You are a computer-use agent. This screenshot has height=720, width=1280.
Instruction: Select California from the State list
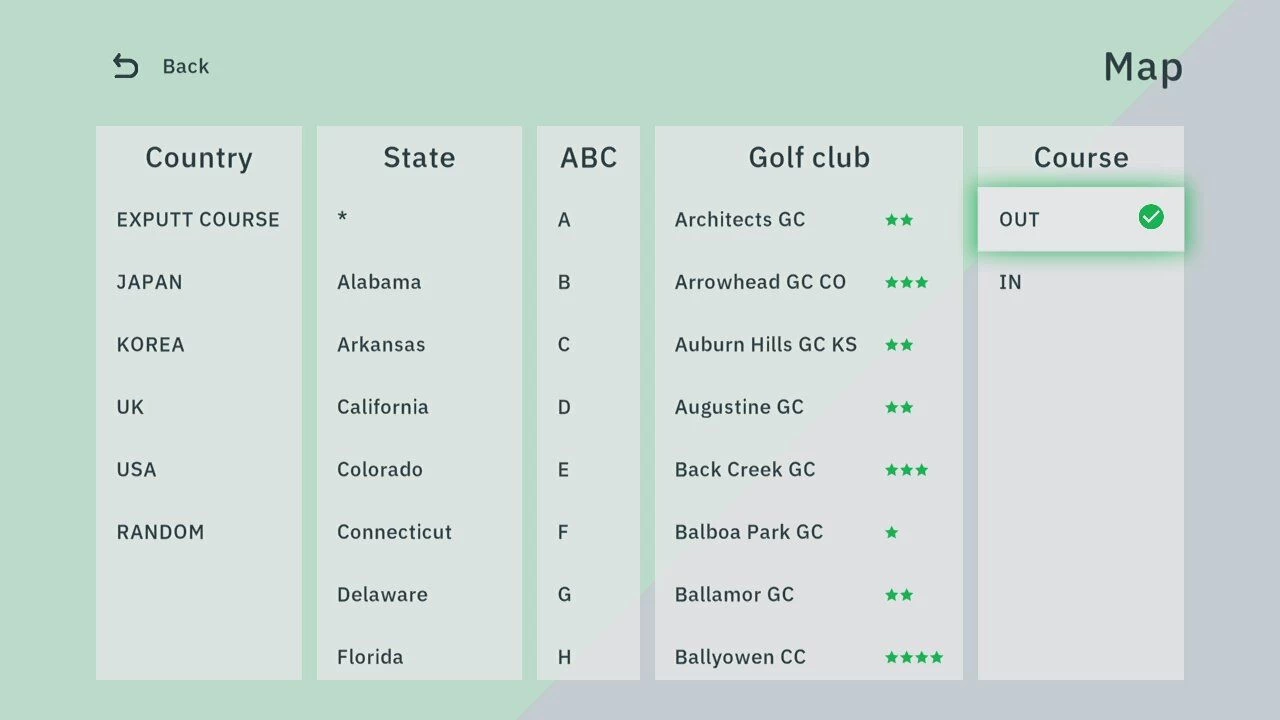383,407
